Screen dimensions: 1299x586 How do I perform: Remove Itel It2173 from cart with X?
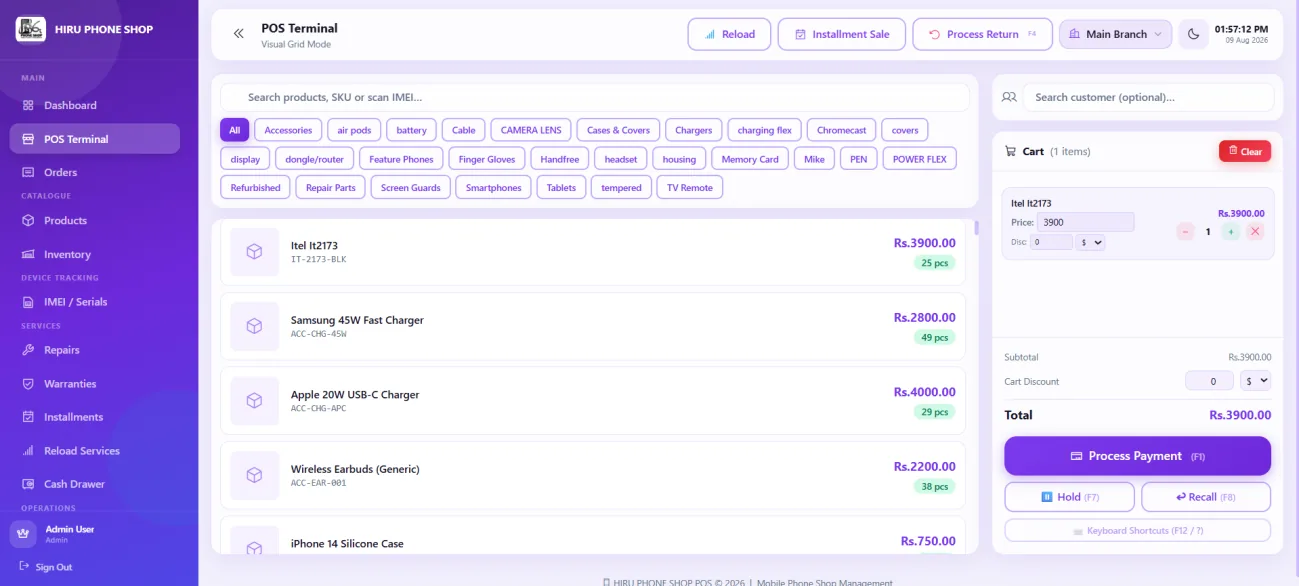tap(1255, 231)
